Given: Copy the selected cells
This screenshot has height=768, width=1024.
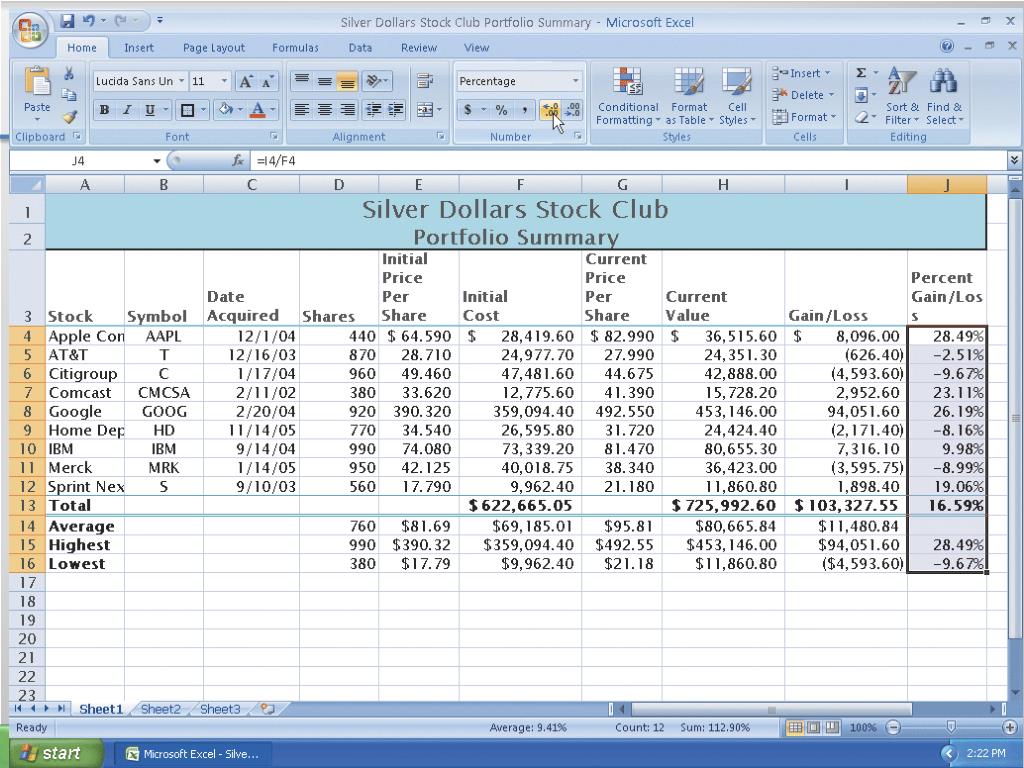Looking at the screenshot, I should tap(69, 95).
